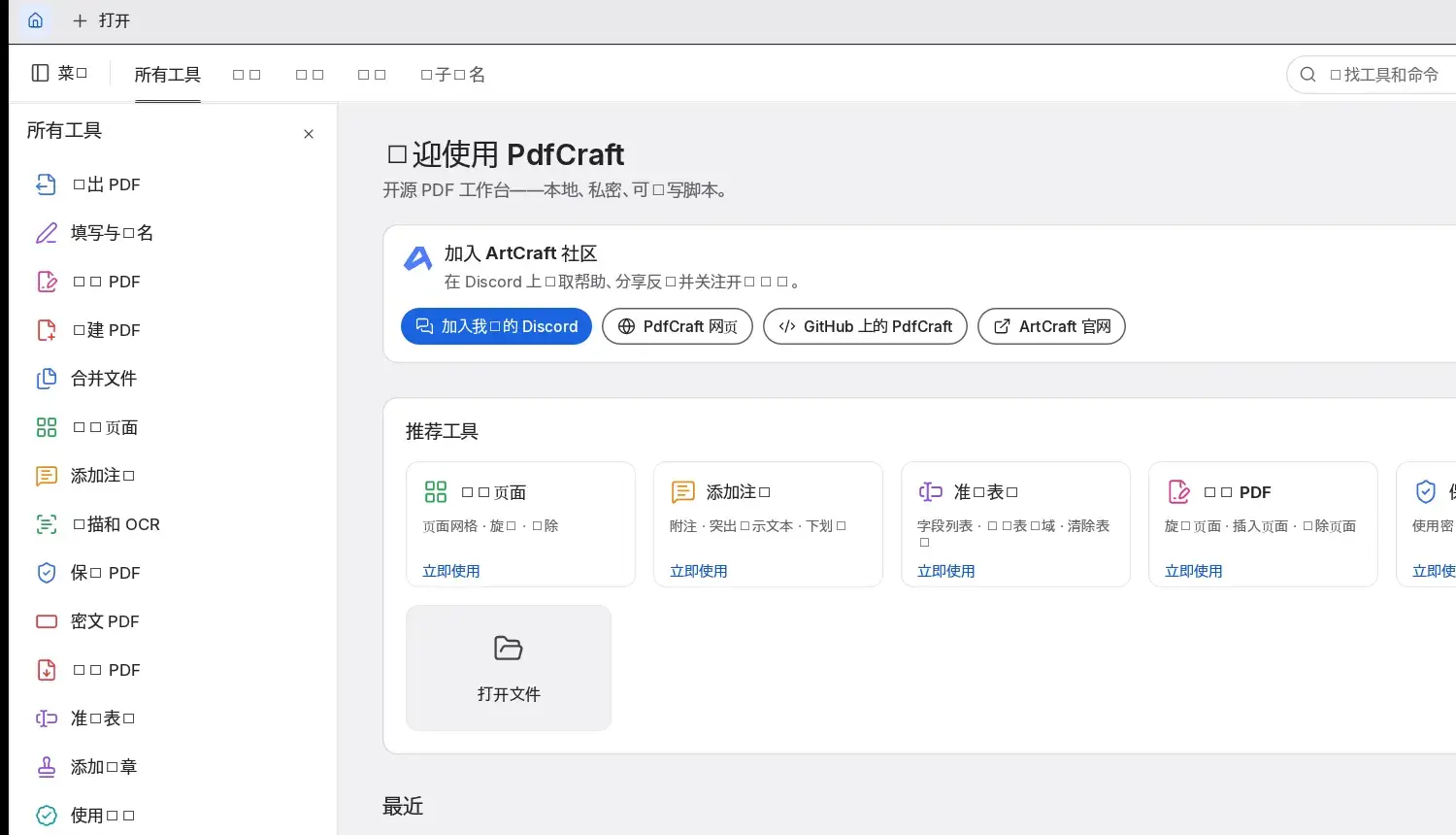Visit the ArtCraft 官网 button
Viewport: 1456px width, 835px height.
pyautogui.click(x=1051, y=326)
